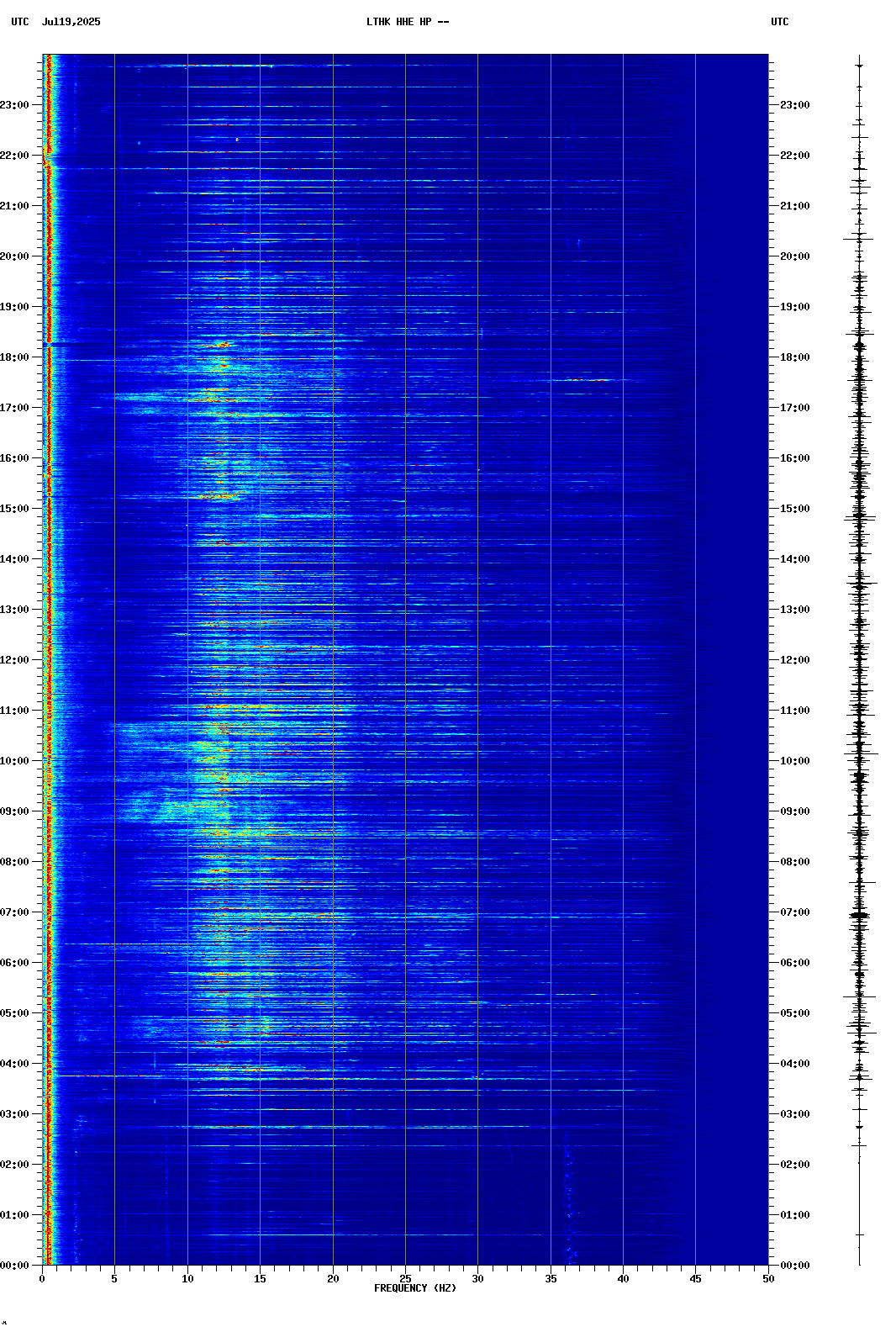Click 19:00 on the right time axis
896x1332 pixels.
pyautogui.click(x=795, y=307)
